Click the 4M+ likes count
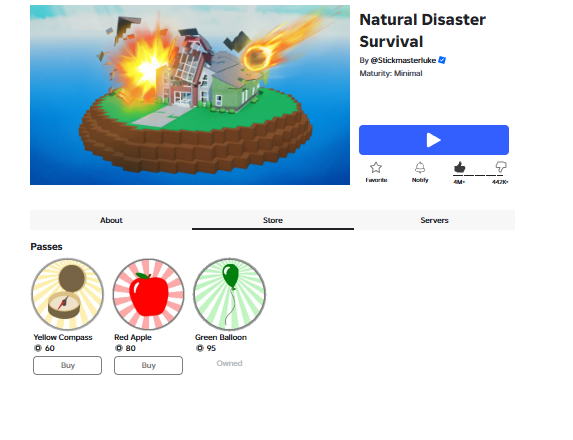 pyautogui.click(x=459, y=182)
